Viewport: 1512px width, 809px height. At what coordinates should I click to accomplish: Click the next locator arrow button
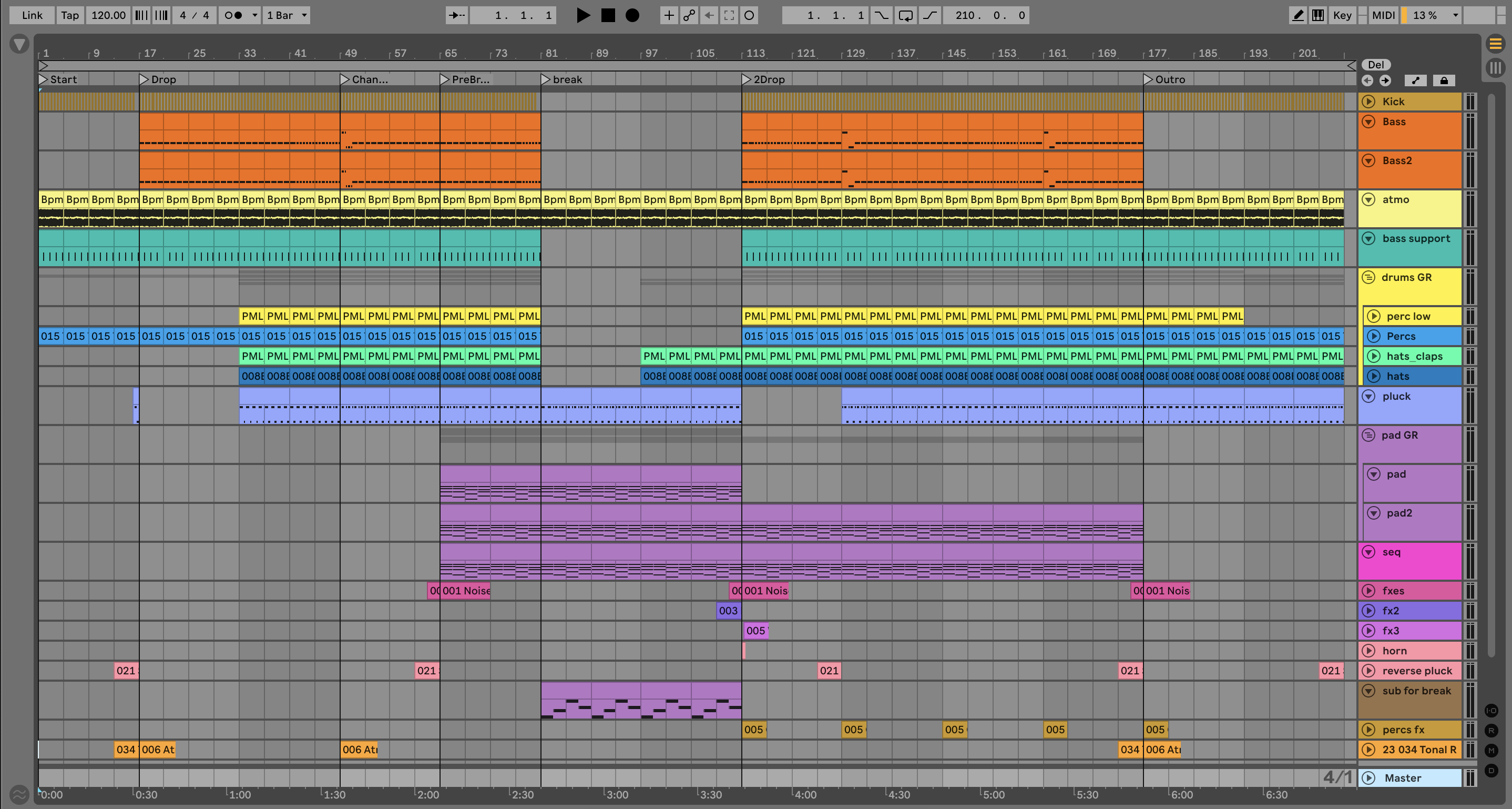coord(1385,80)
